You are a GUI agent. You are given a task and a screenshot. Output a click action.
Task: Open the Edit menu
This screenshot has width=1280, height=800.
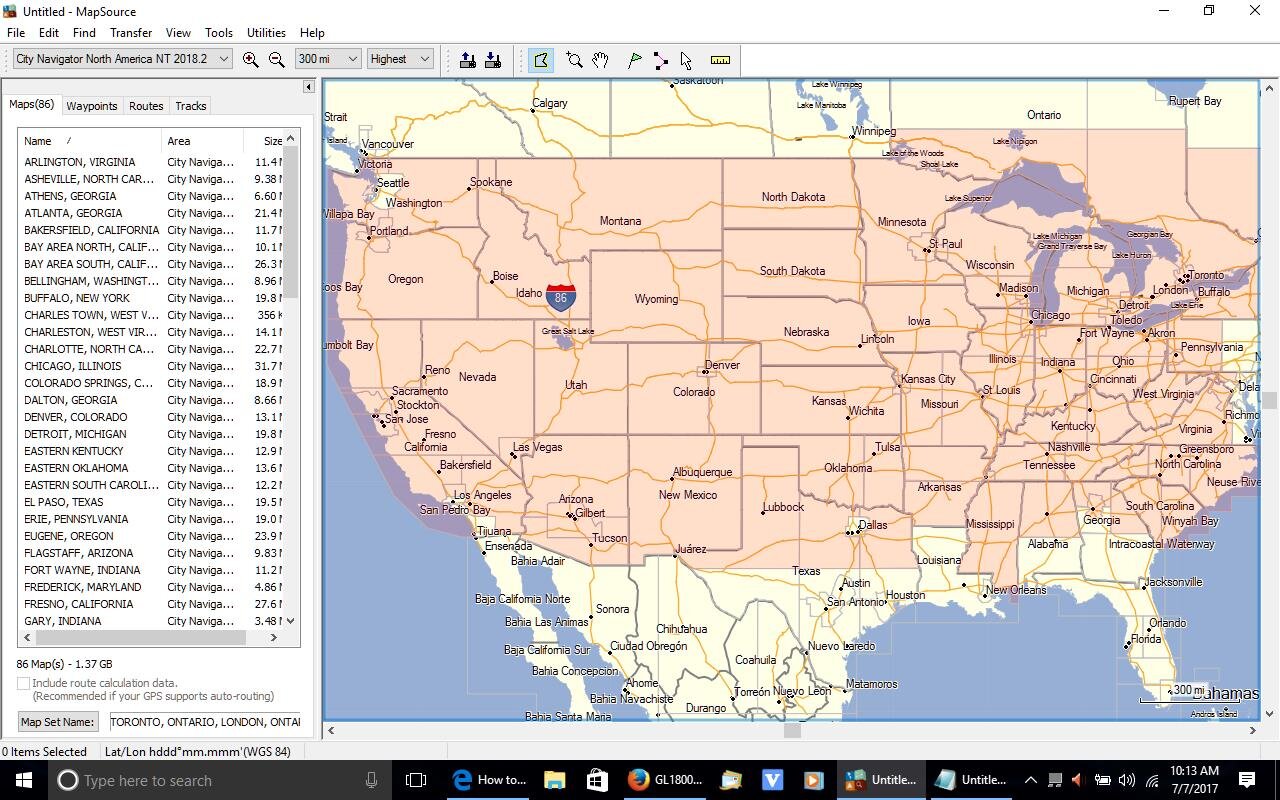point(49,33)
